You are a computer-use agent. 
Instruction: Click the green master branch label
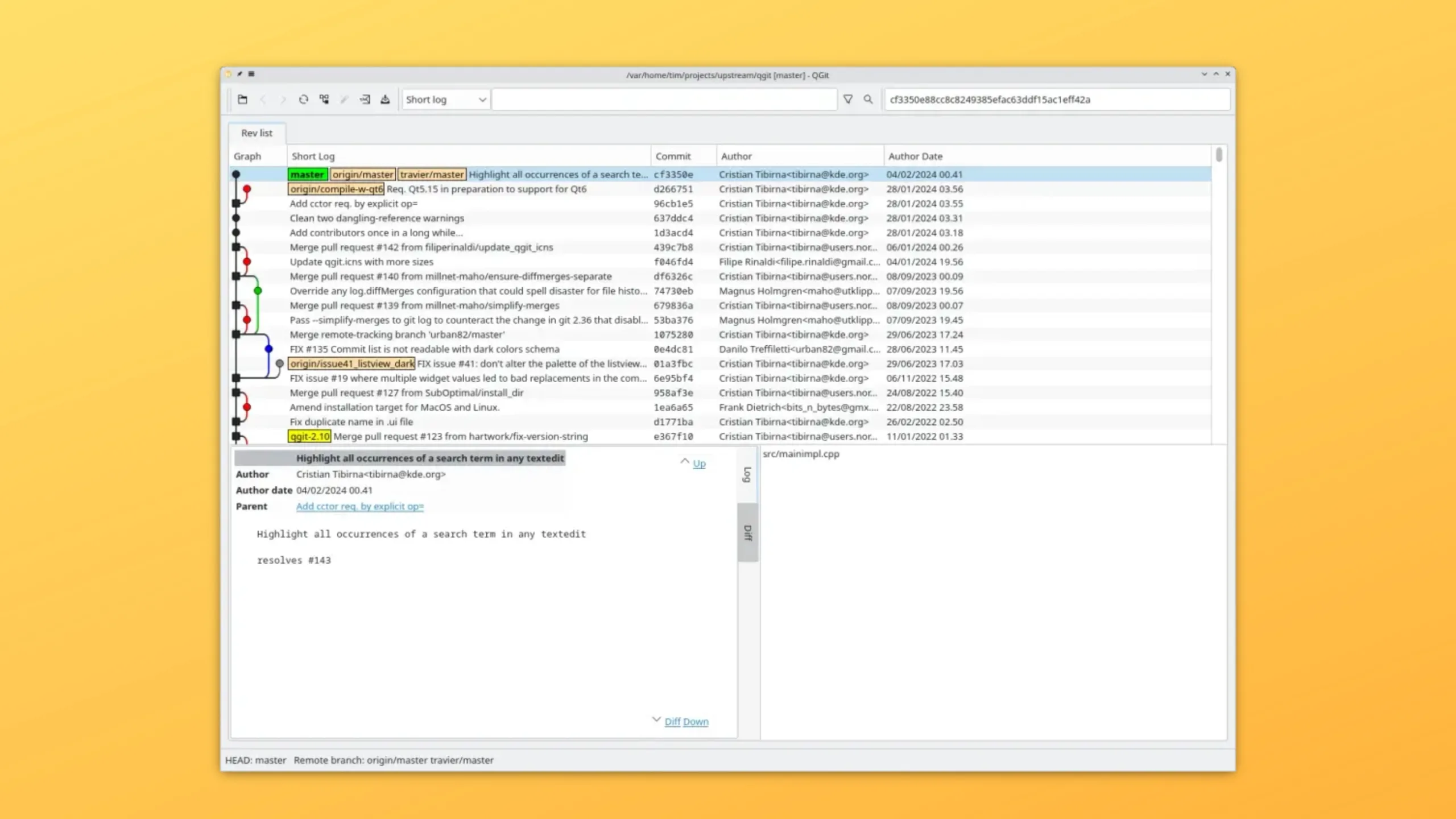pyautogui.click(x=308, y=174)
